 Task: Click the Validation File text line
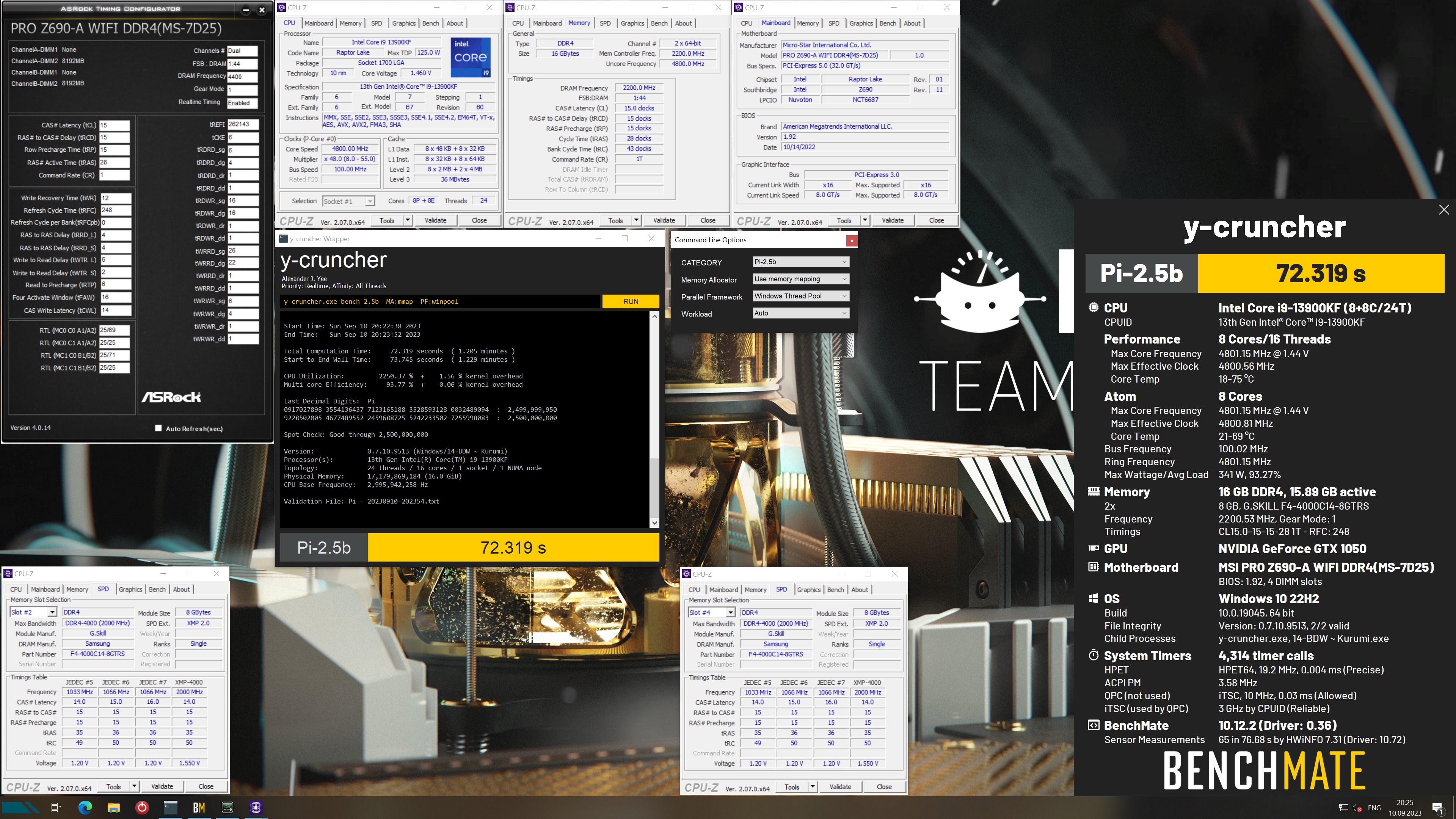(361, 501)
